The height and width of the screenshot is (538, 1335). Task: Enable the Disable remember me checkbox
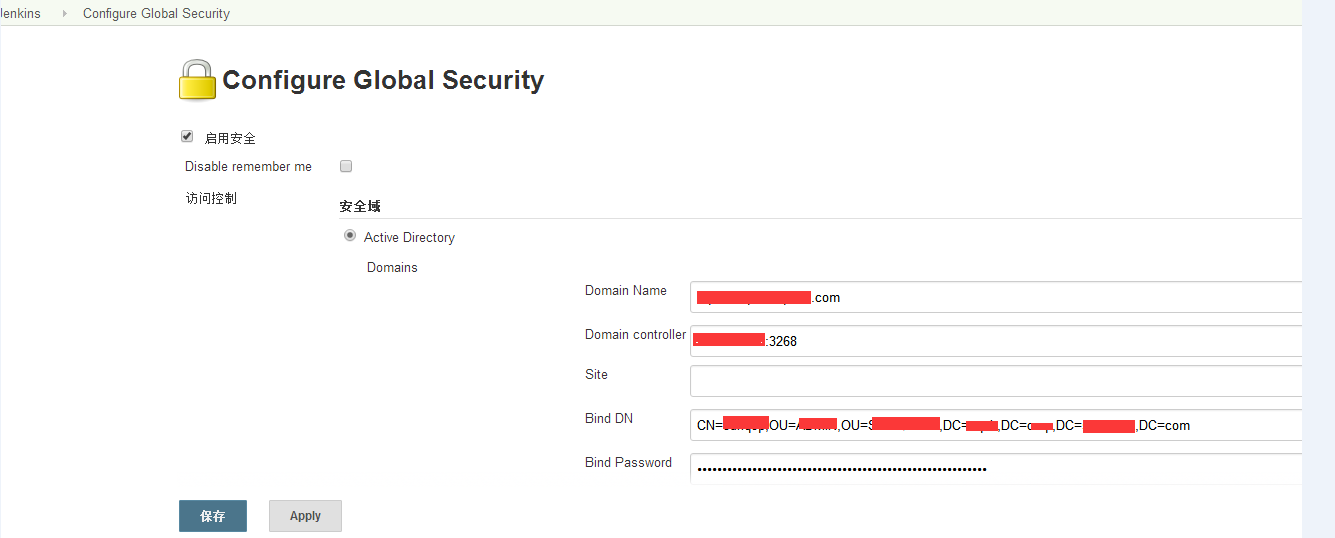(x=346, y=166)
